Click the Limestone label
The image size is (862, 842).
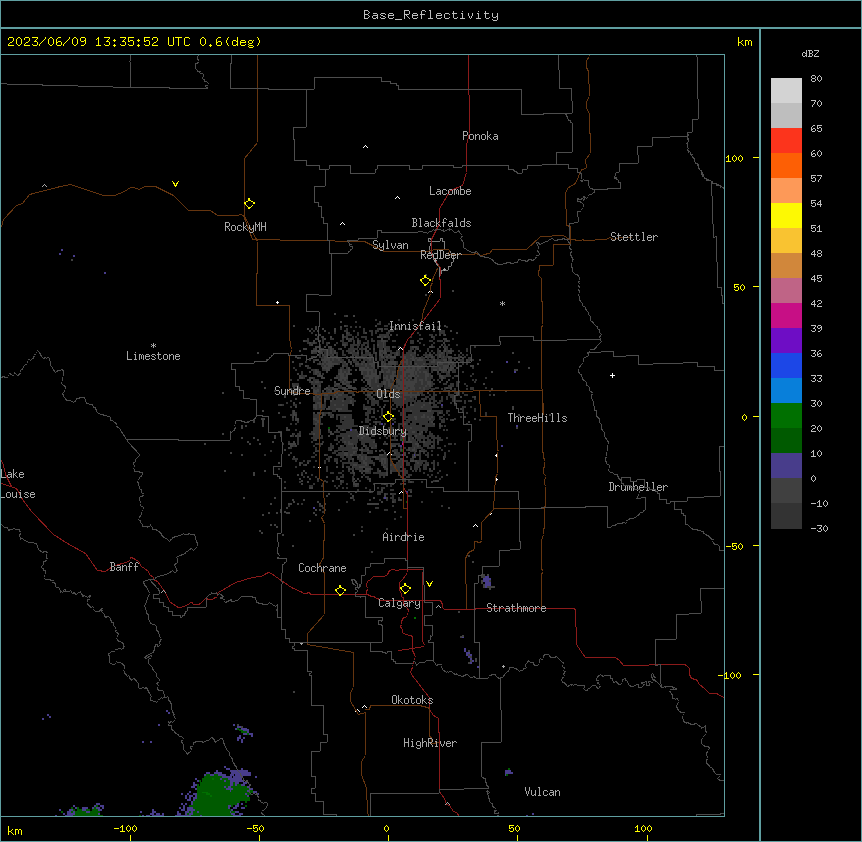pyautogui.click(x=153, y=356)
